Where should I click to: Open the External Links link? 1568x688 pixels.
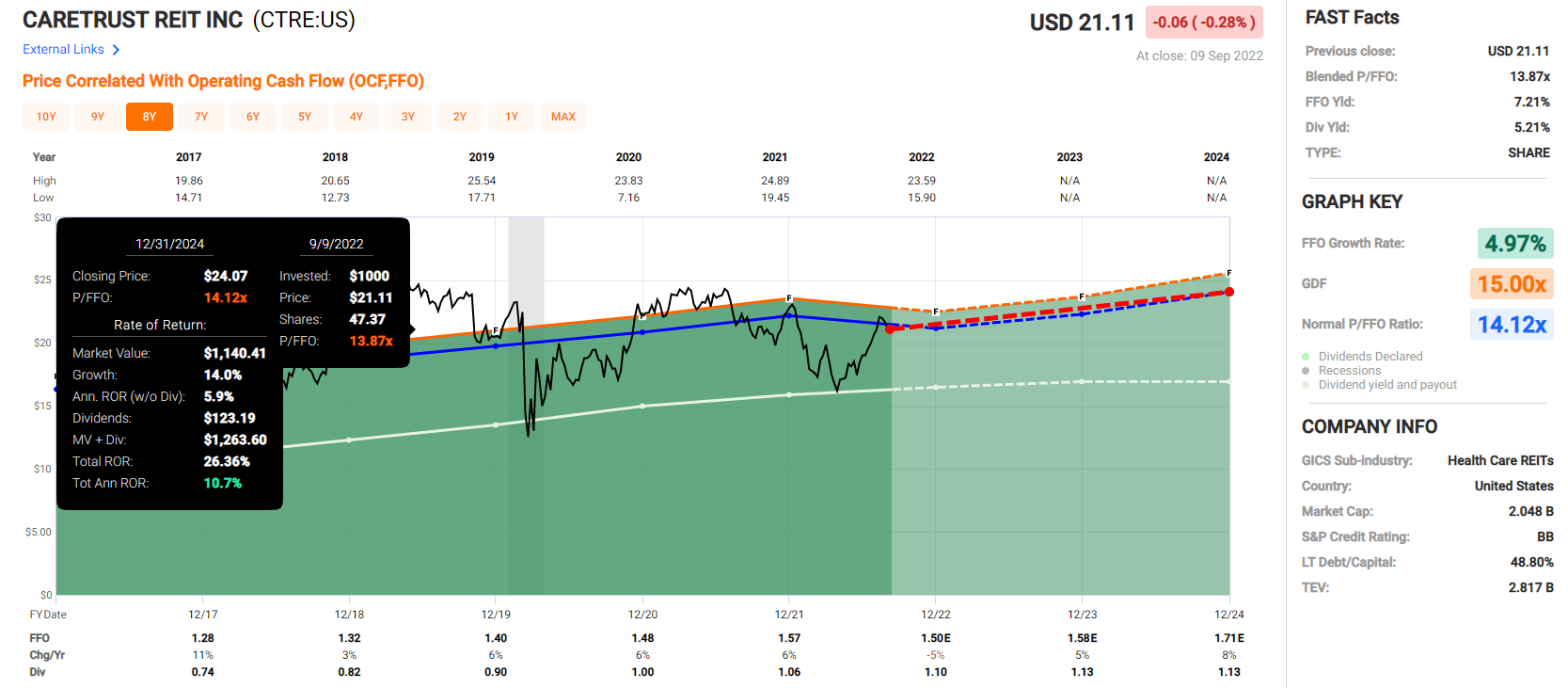coord(63,49)
